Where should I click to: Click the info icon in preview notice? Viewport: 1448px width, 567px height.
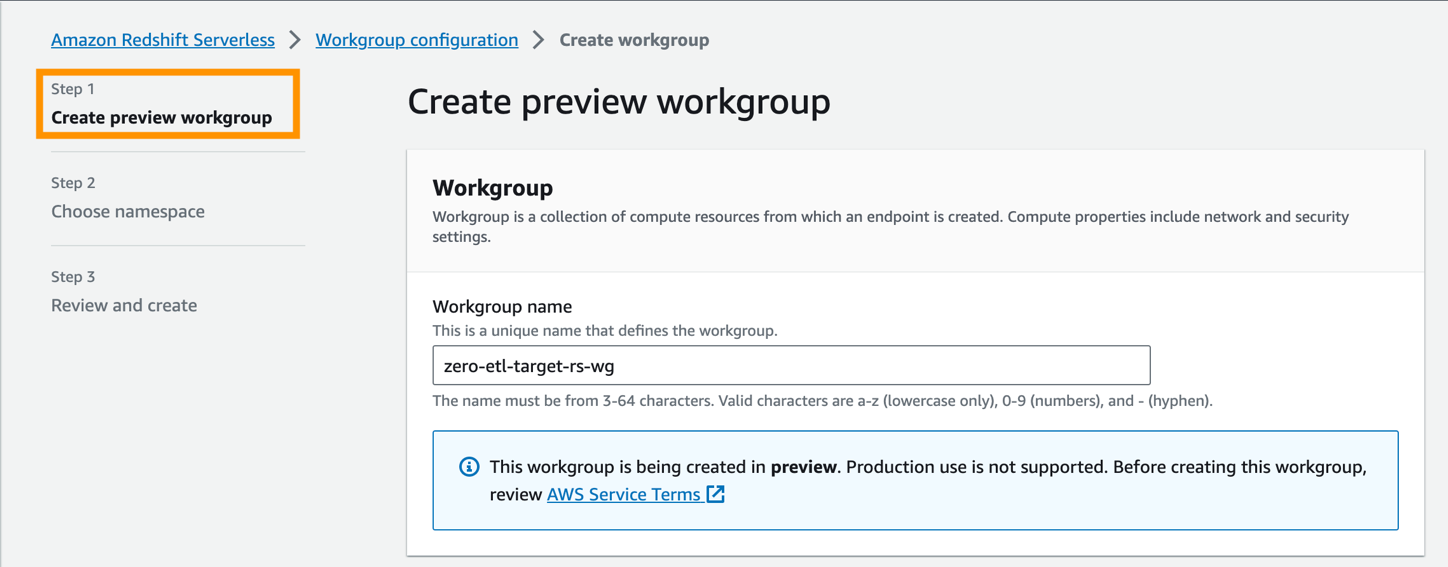pyautogui.click(x=469, y=467)
